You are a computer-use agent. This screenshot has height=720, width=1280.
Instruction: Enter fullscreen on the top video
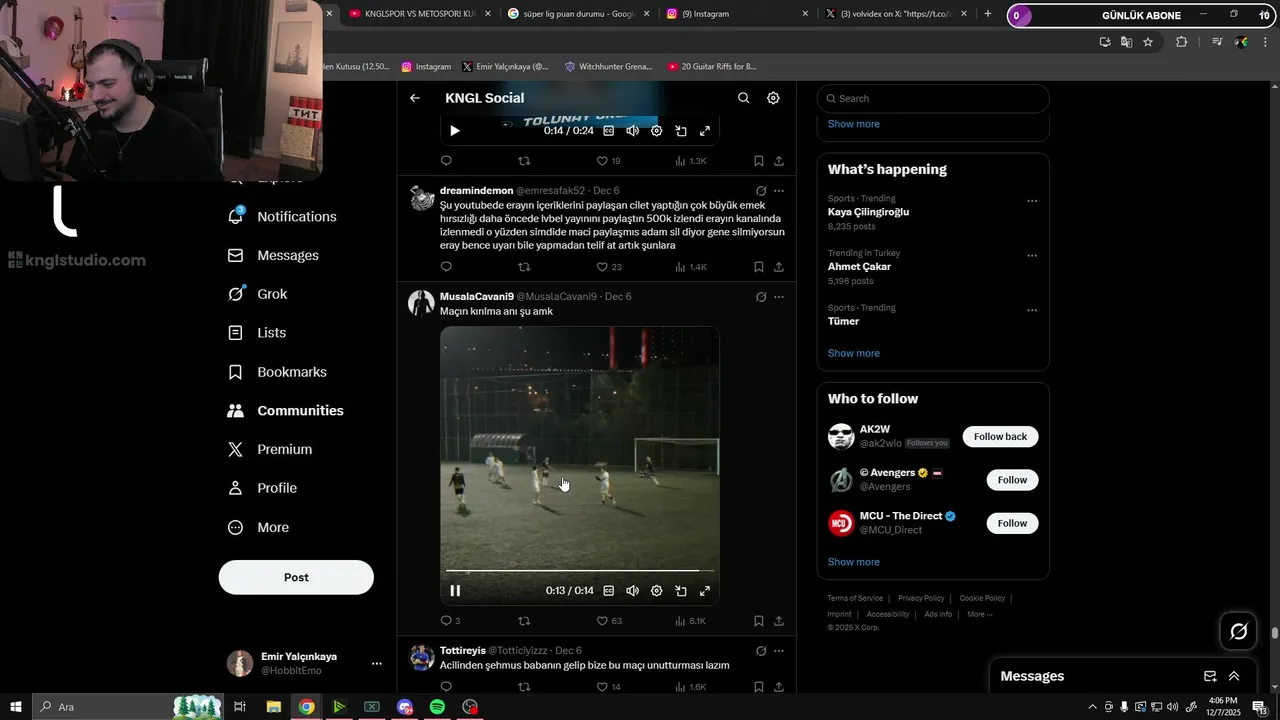[705, 131]
